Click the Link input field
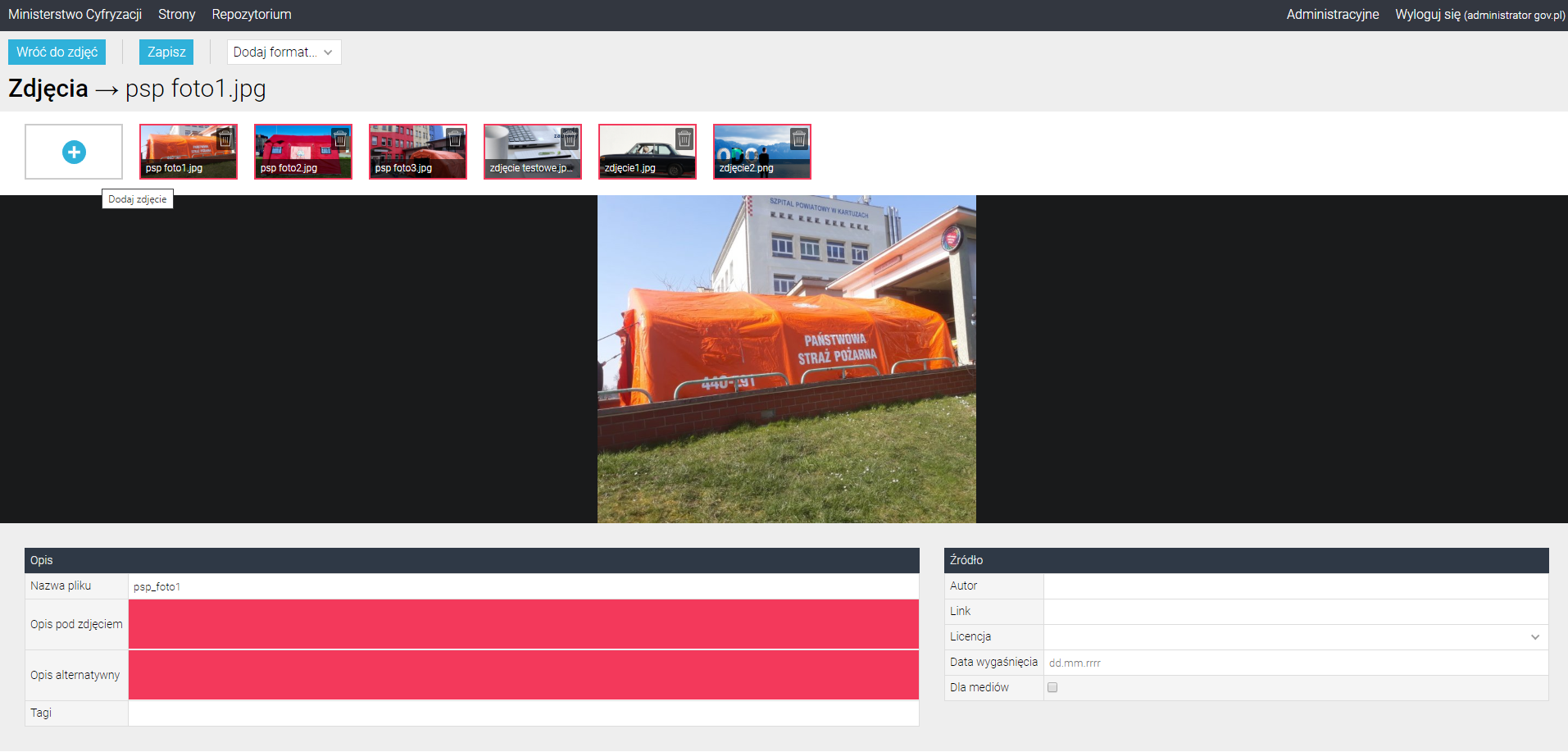Viewport: 1568px width, 752px height. pyautogui.click(x=1296, y=611)
